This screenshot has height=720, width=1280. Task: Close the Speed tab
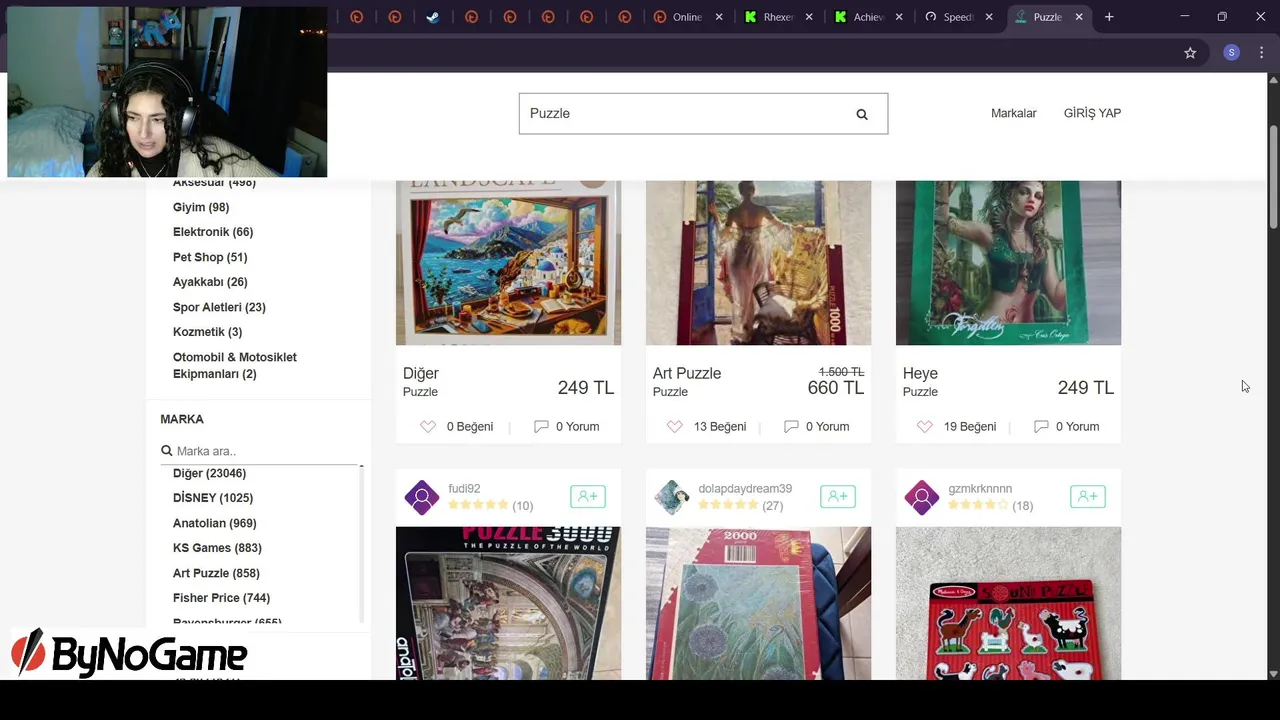[989, 17]
